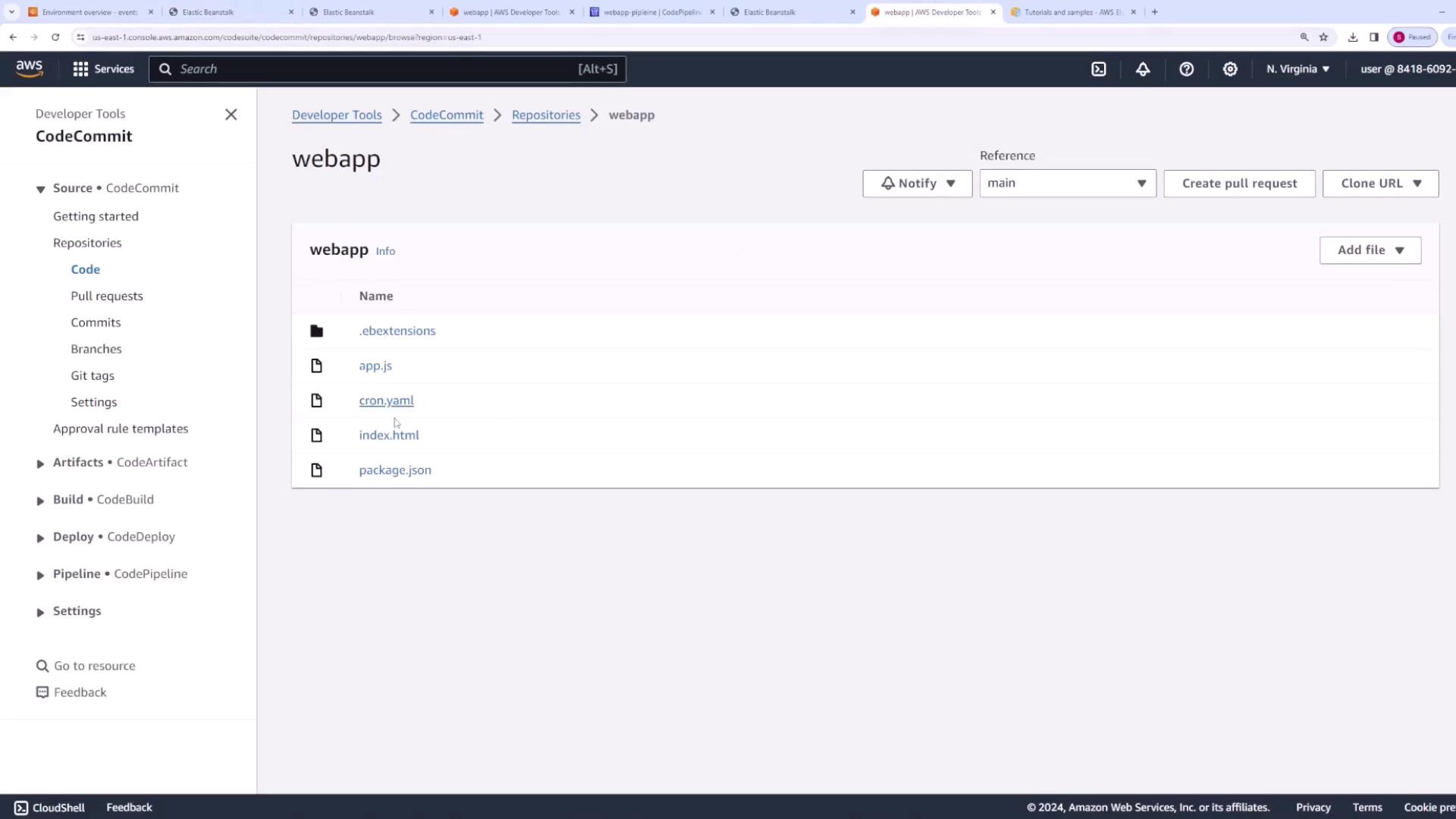Open the cron.yaml file link

(386, 400)
